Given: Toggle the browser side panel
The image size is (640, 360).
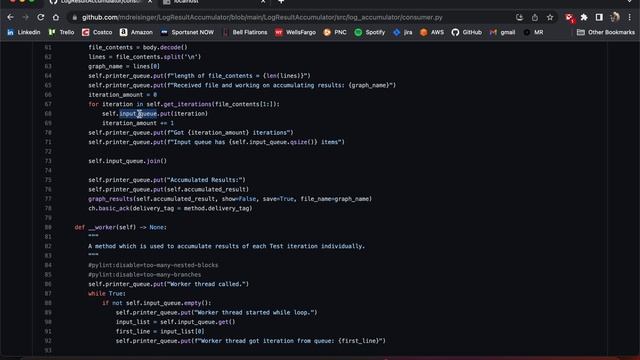Looking at the screenshot, I should click(599, 17).
